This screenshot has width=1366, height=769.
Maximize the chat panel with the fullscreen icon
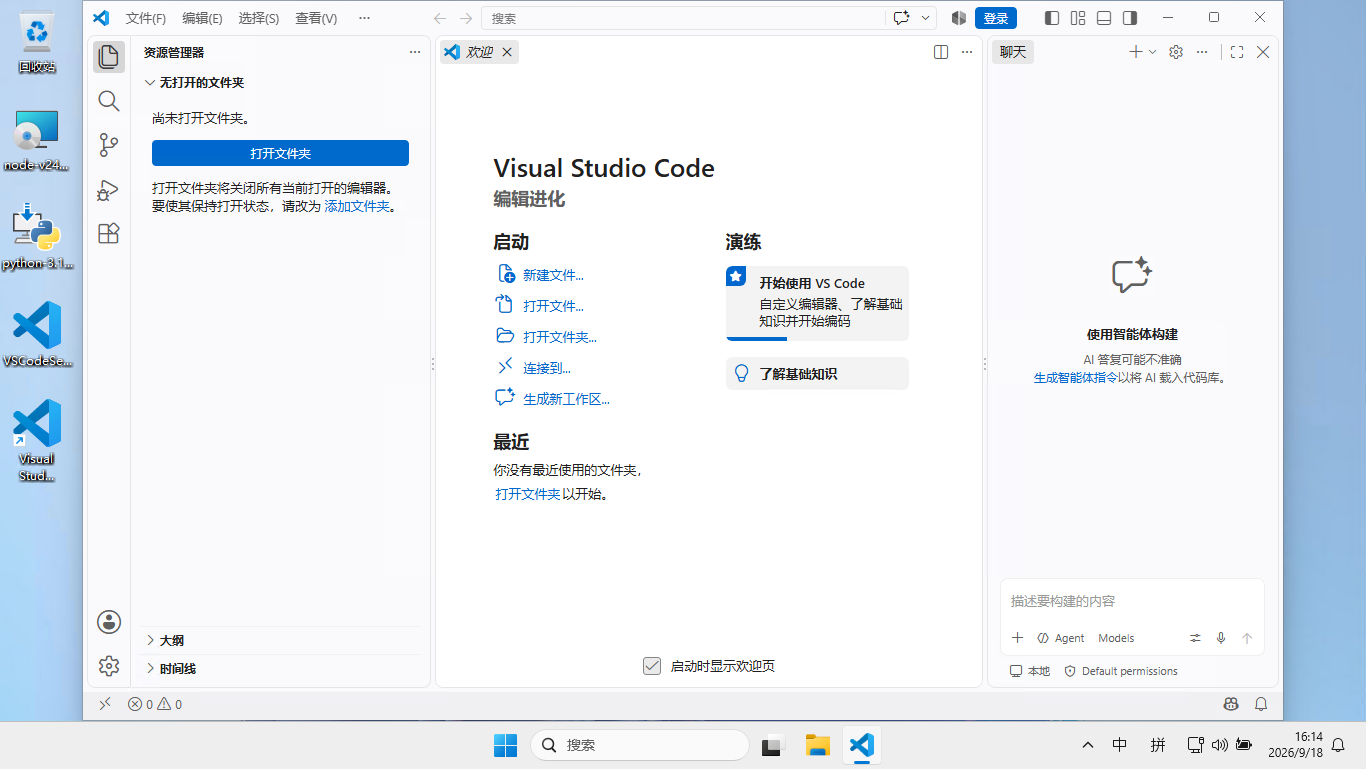(x=1237, y=52)
